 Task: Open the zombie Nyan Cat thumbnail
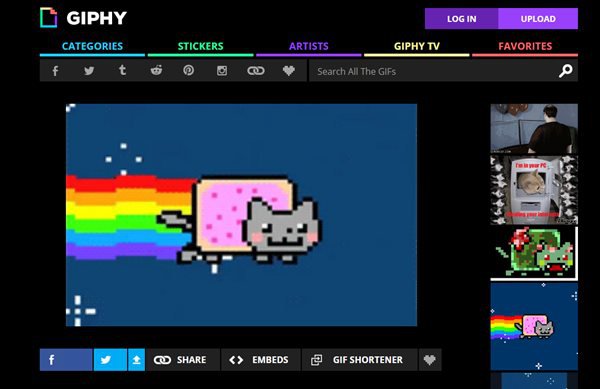click(534, 253)
